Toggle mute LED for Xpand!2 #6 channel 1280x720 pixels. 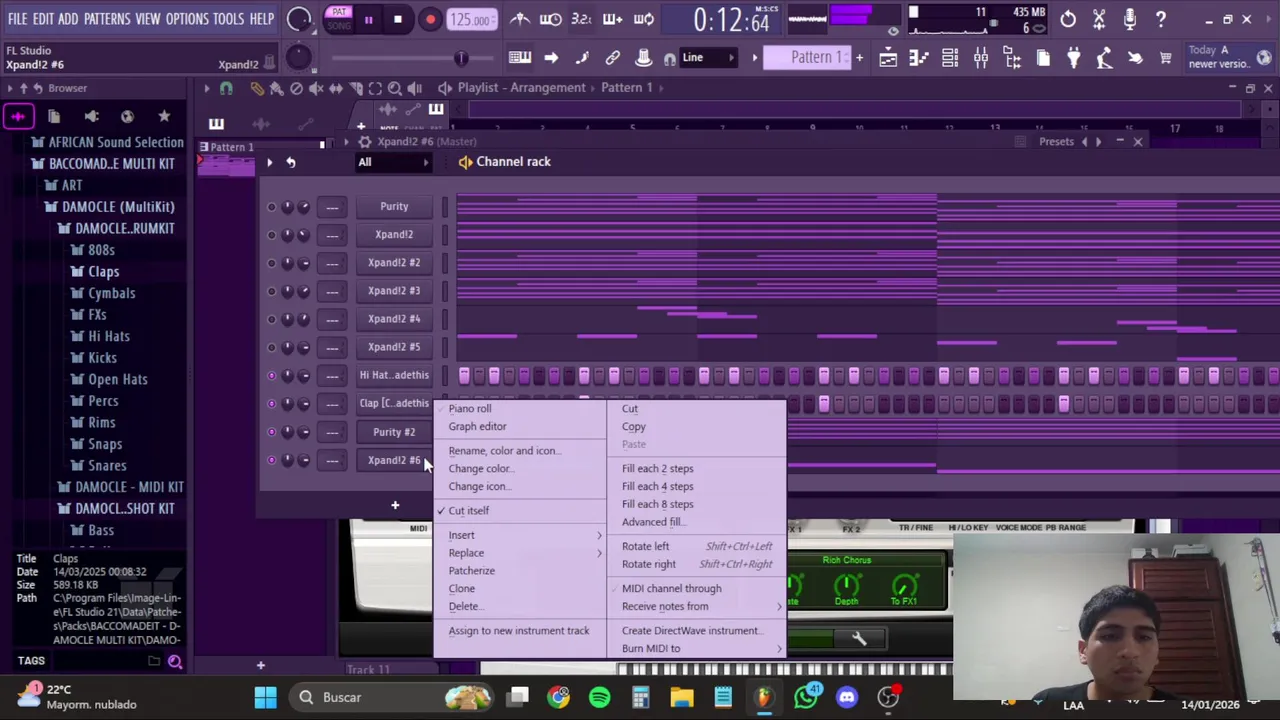tap(271, 460)
